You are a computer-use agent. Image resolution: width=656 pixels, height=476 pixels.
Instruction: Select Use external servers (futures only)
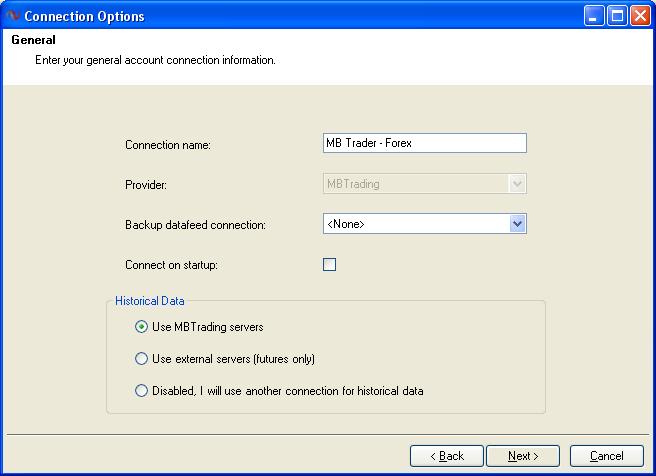tap(141, 359)
